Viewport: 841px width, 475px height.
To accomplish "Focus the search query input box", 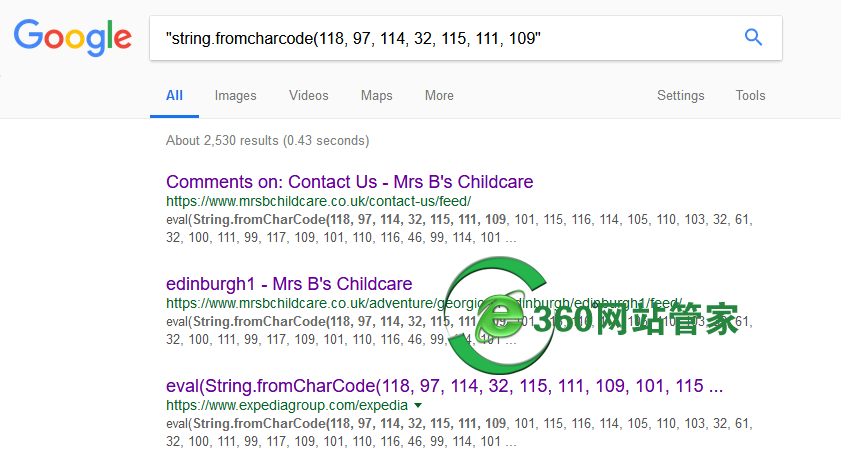I will tap(466, 38).
